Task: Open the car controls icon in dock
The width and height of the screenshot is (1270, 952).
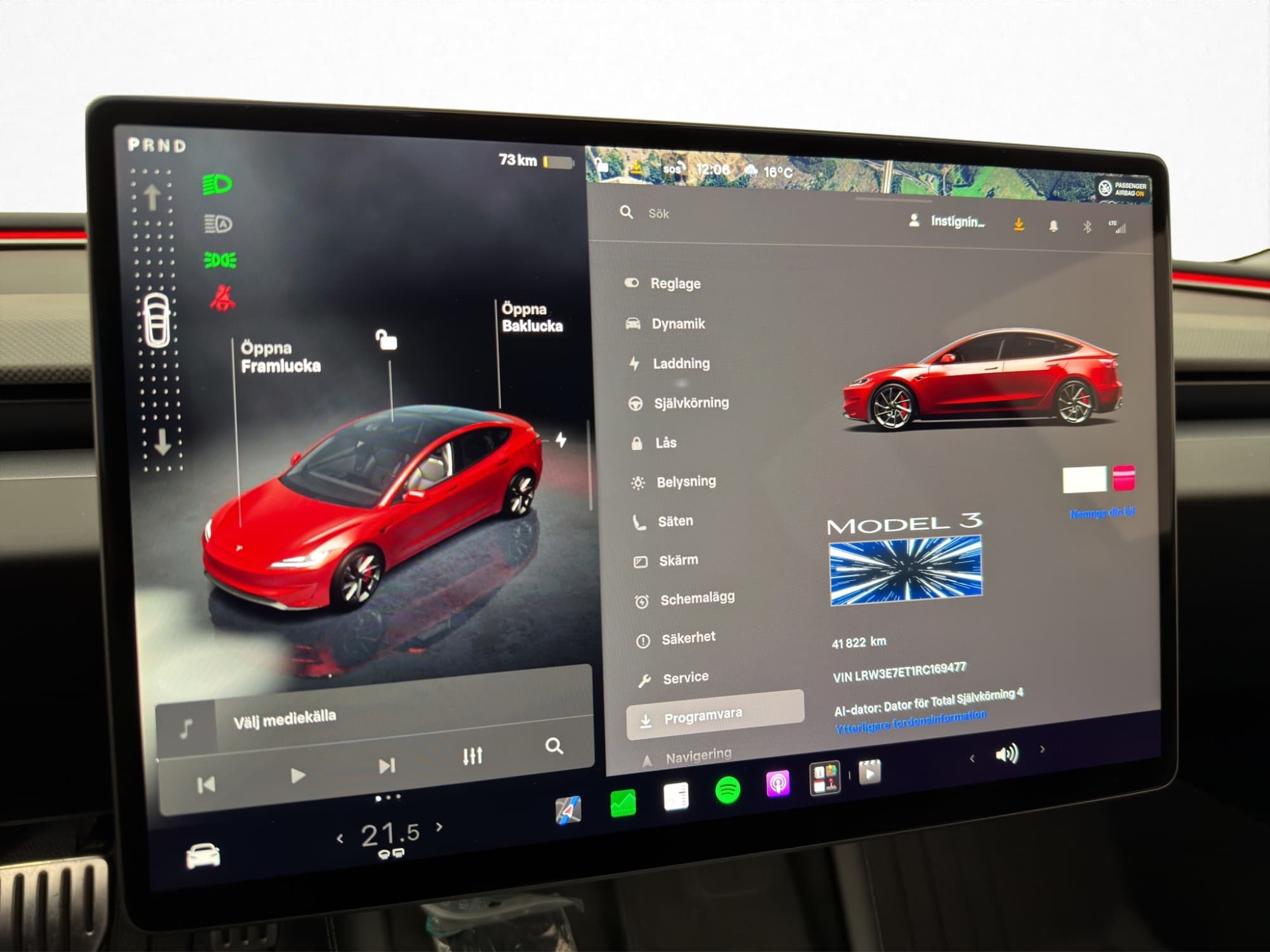Action: click(x=203, y=856)
